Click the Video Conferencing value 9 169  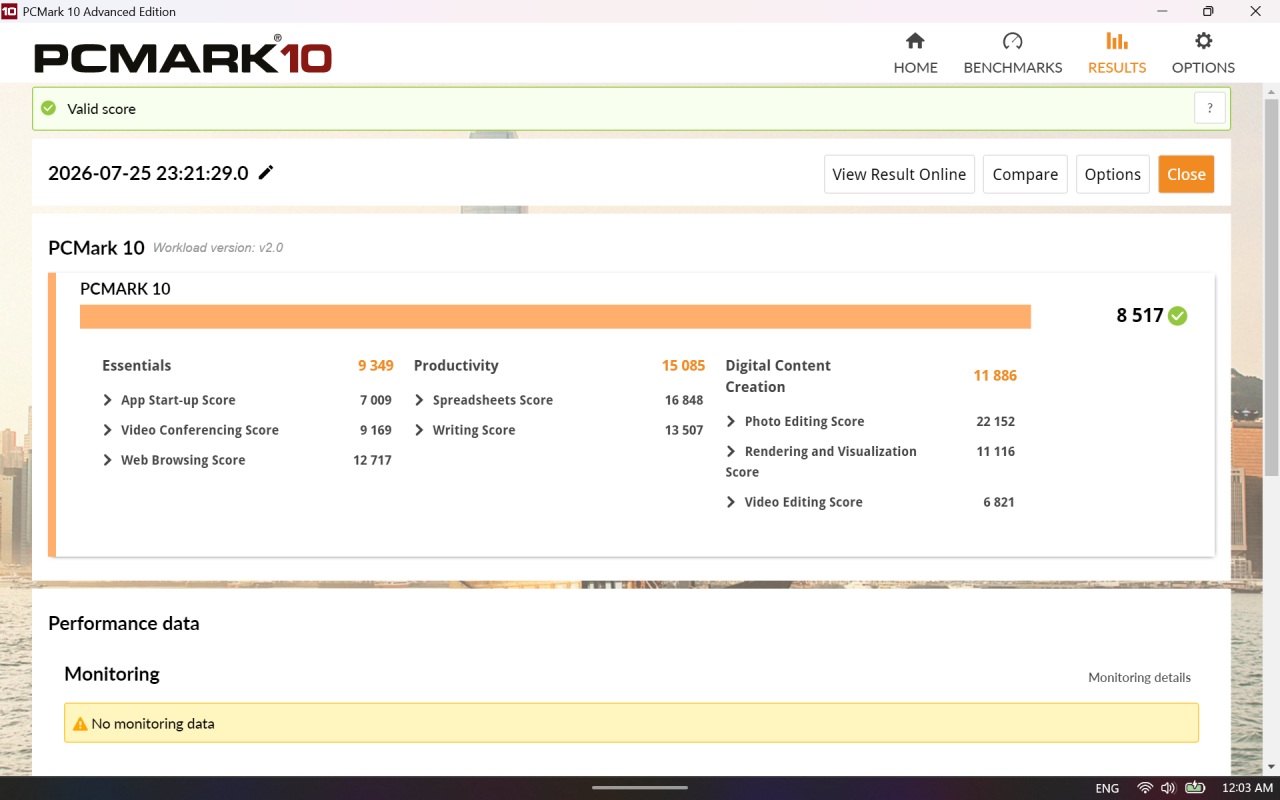376,430
